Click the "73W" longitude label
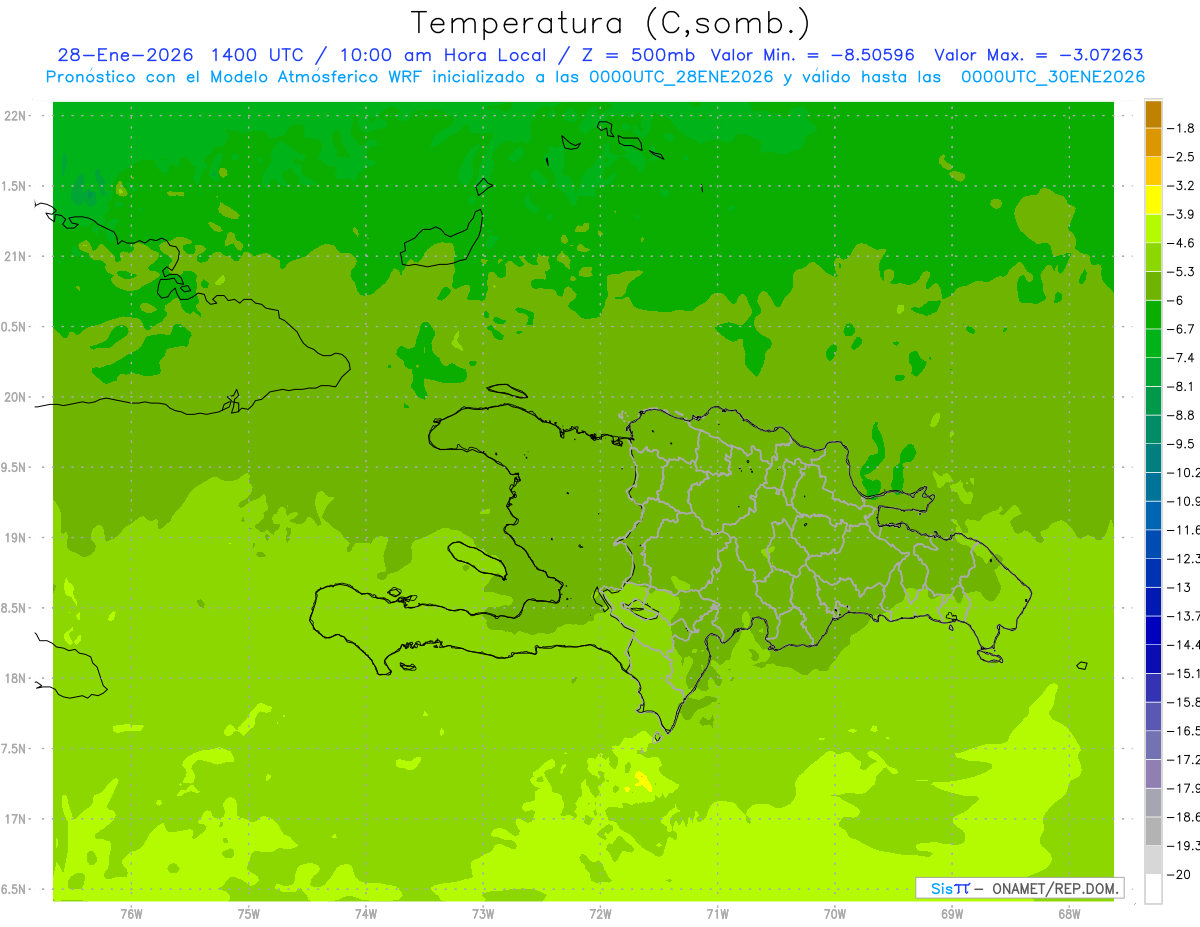This screenshot has width=1200, height=927. [483, 914]
